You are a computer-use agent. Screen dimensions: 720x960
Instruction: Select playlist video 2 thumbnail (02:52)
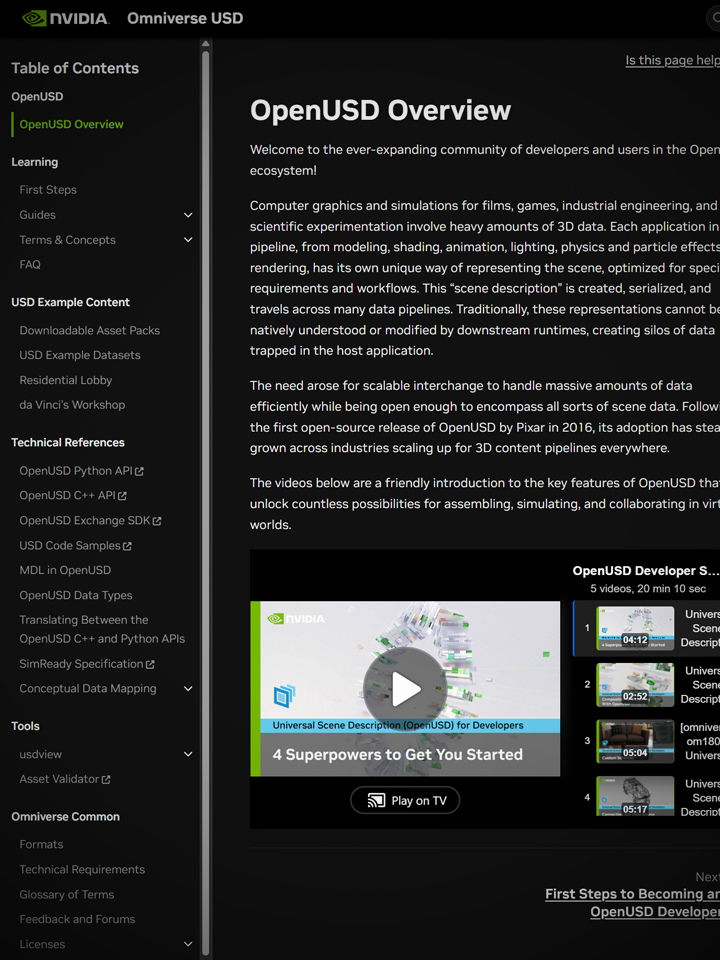(x=635, y=684)
